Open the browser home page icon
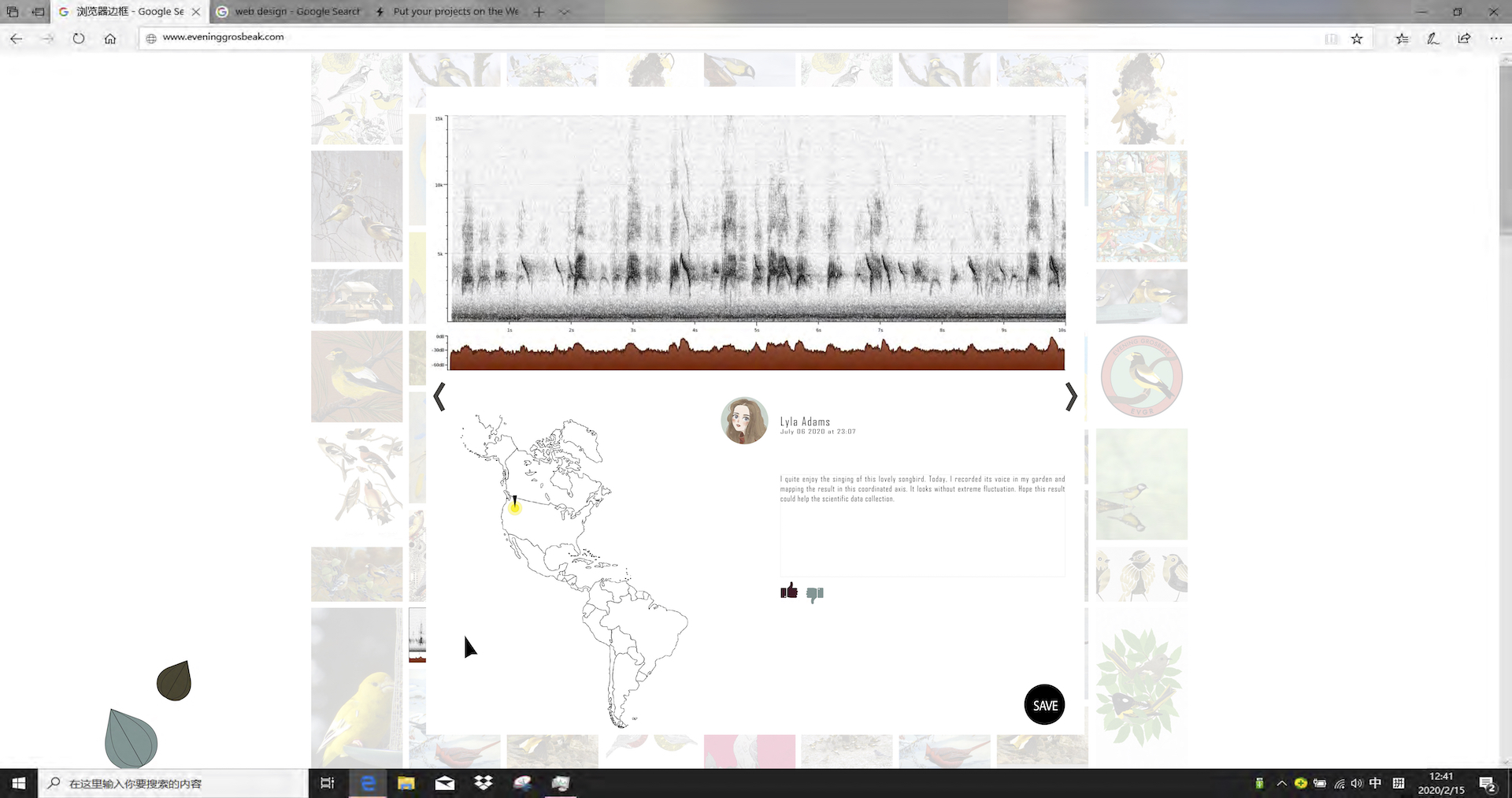The width and height of the screenshot is (1512, 798). click(110, 38)
